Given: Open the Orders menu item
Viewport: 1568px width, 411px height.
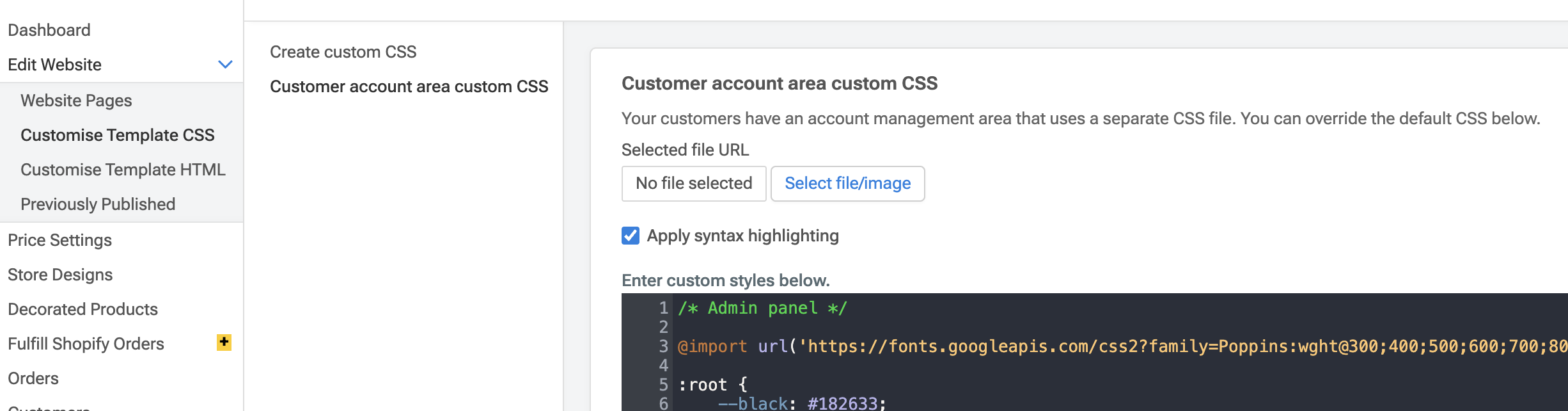Looking at the screenshot, I should (x=33, y=378).
